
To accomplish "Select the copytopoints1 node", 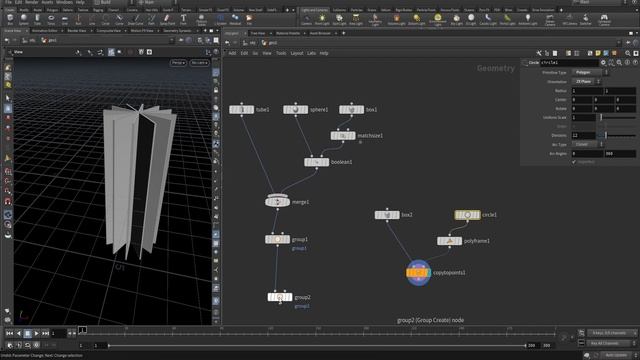I will pos(418,273).
